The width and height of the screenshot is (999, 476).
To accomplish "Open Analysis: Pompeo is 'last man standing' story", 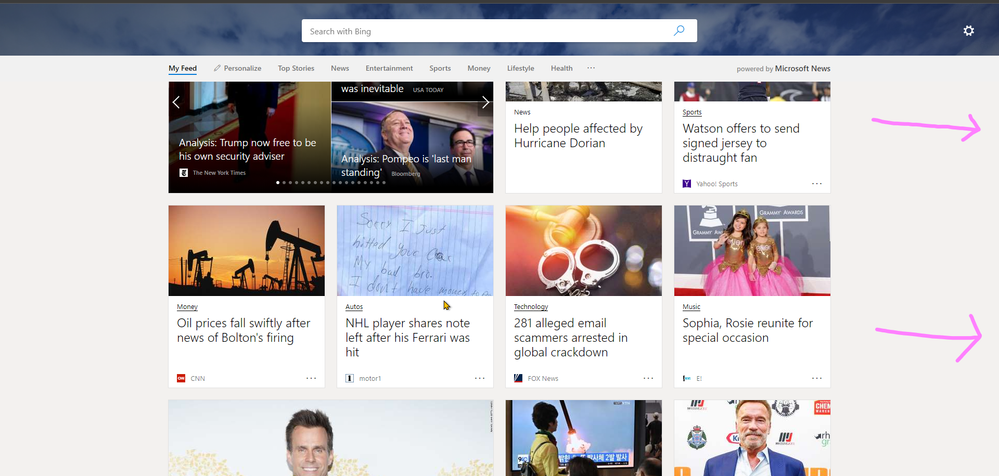I will (x=406, y=166).
